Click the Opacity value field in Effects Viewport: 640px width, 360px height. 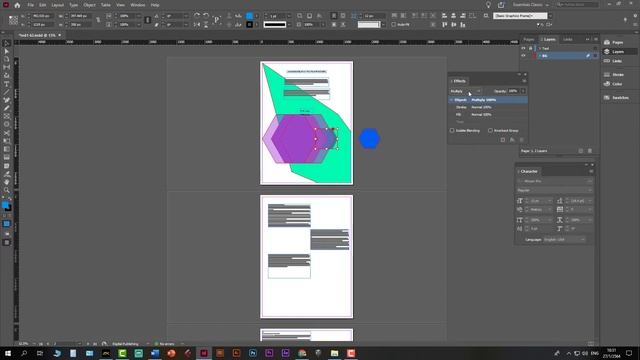click(x=513, y=91)
